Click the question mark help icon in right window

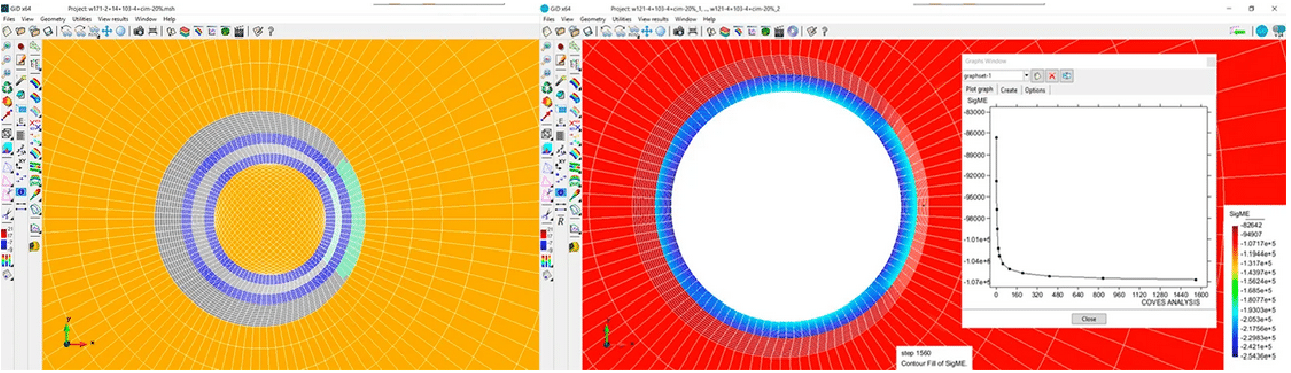824,31
